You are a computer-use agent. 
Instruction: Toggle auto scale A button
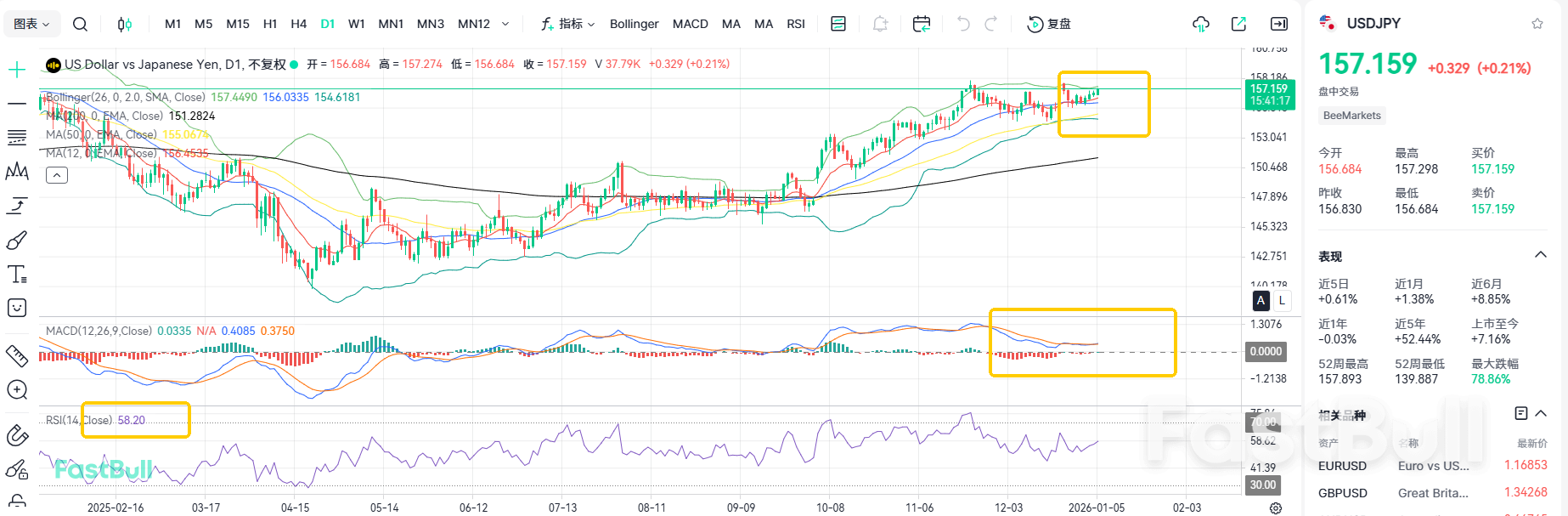pos(1261,300)
